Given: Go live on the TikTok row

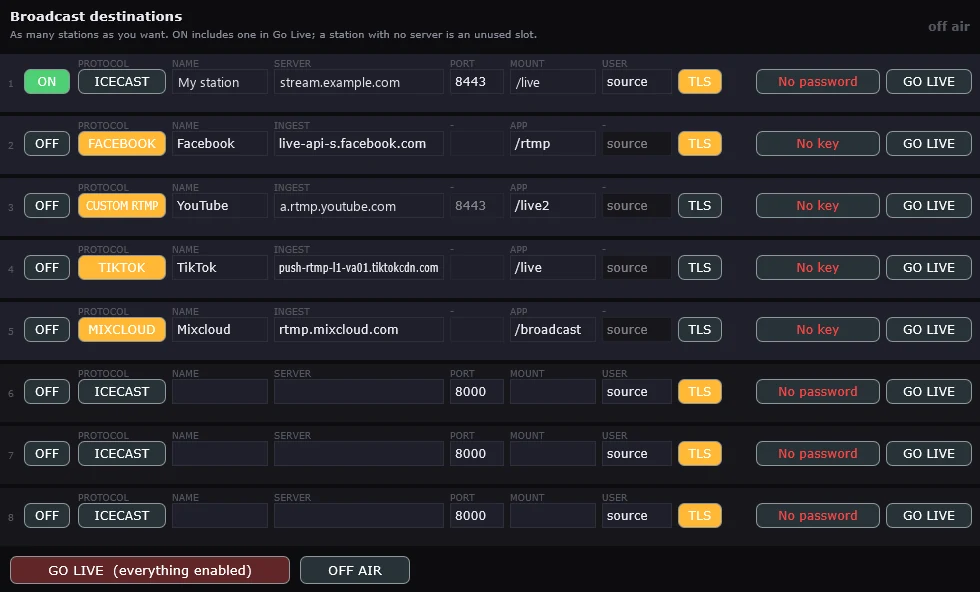Looking at the screenshot, I should pyautogui.click(x=929, y=268).
